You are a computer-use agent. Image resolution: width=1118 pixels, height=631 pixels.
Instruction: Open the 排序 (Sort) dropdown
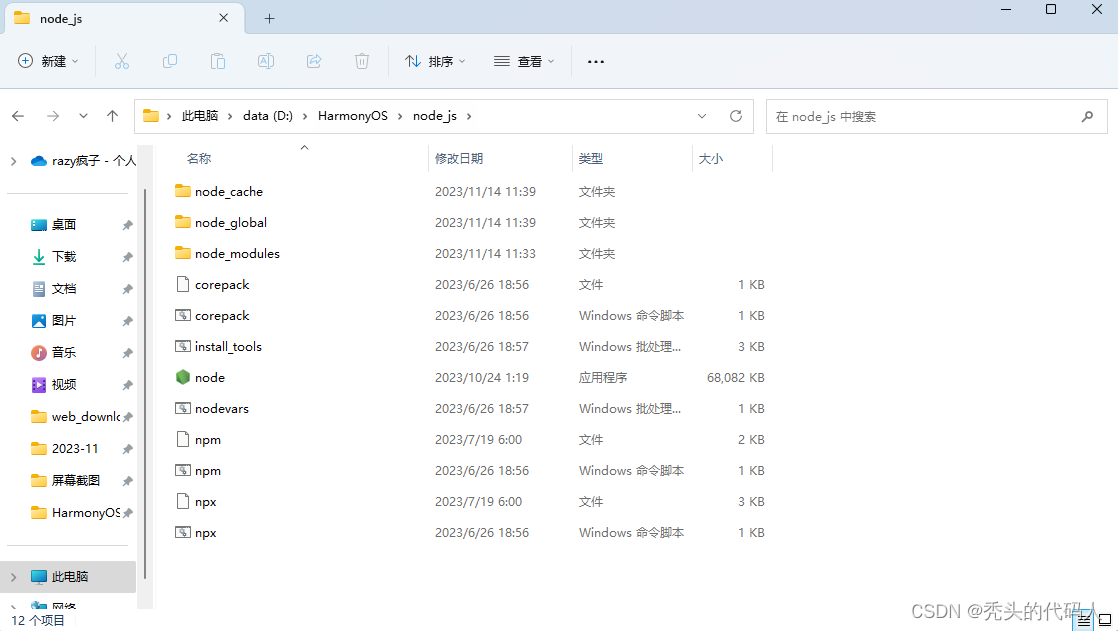click(x=435, y=61)
